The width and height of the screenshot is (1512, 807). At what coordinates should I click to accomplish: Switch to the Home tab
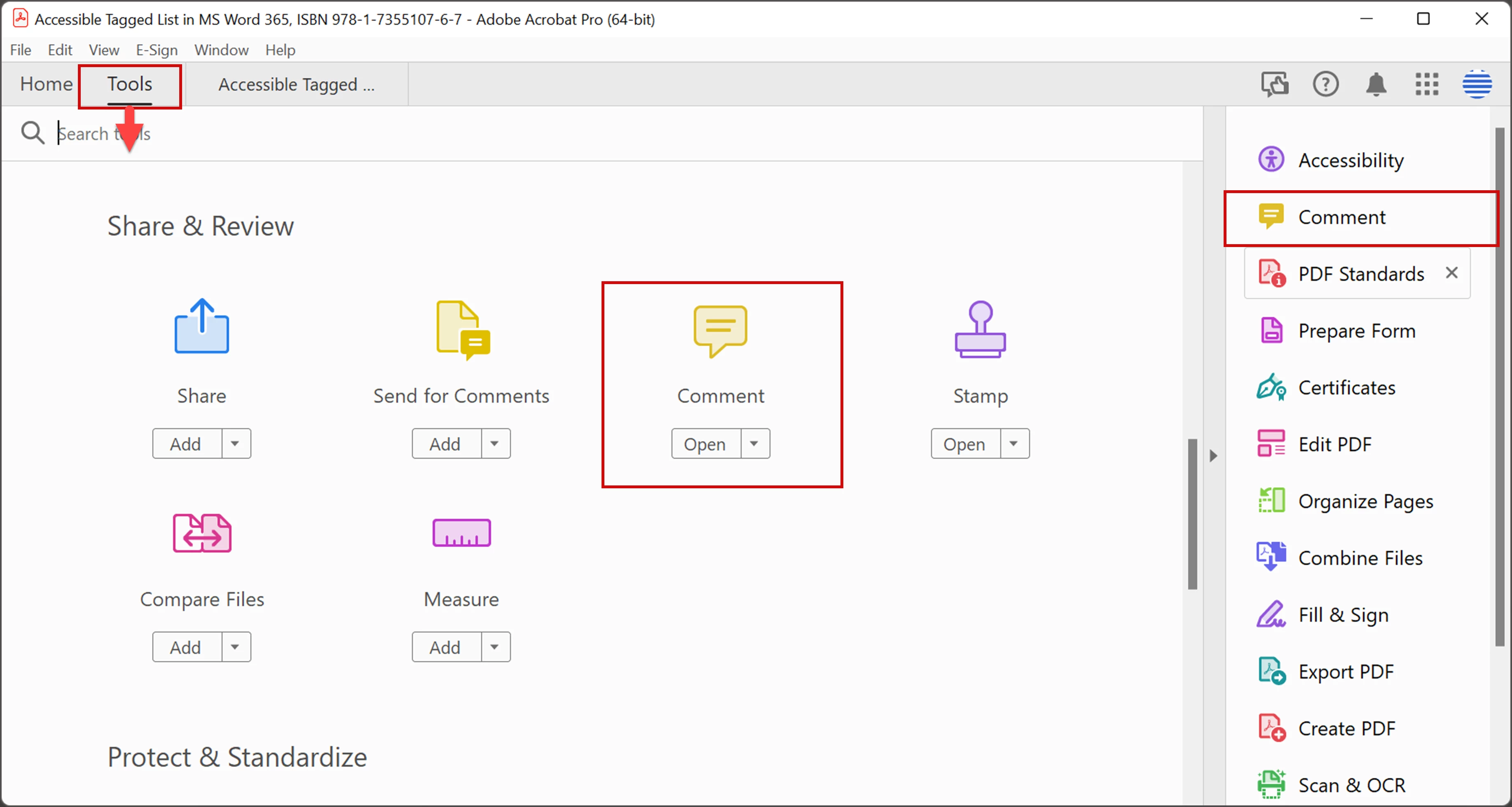(x=47, y=84)
